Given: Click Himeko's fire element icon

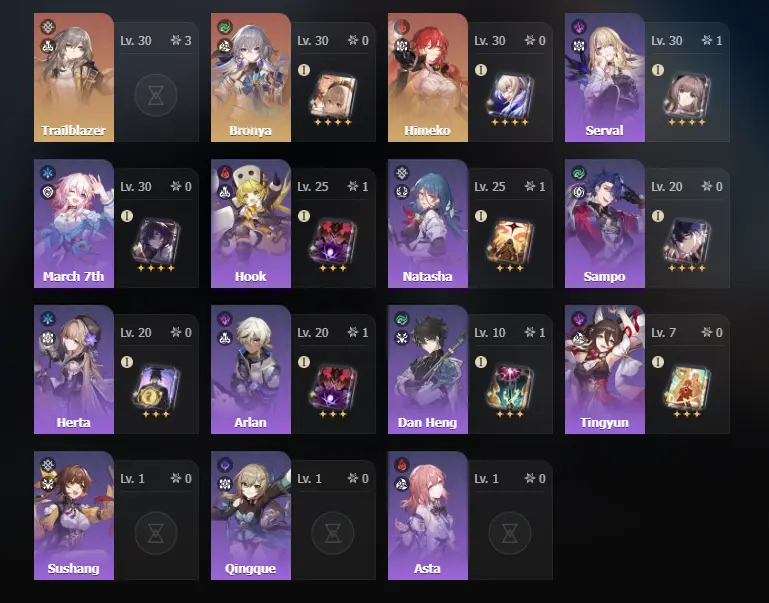Looking at the screenshot, I should pyautogui.click(x=402, y=26).
